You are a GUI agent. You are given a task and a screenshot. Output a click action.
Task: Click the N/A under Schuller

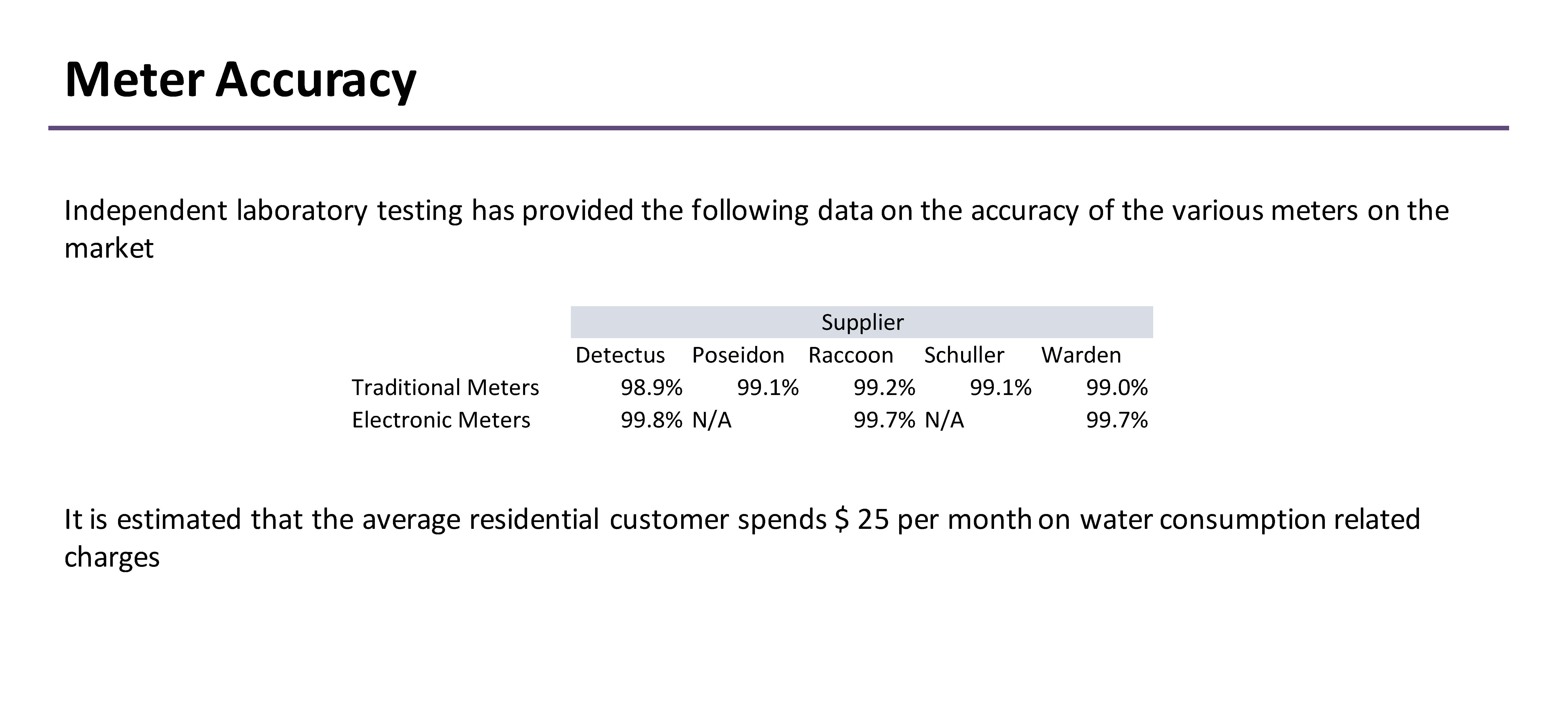point(944,420)
